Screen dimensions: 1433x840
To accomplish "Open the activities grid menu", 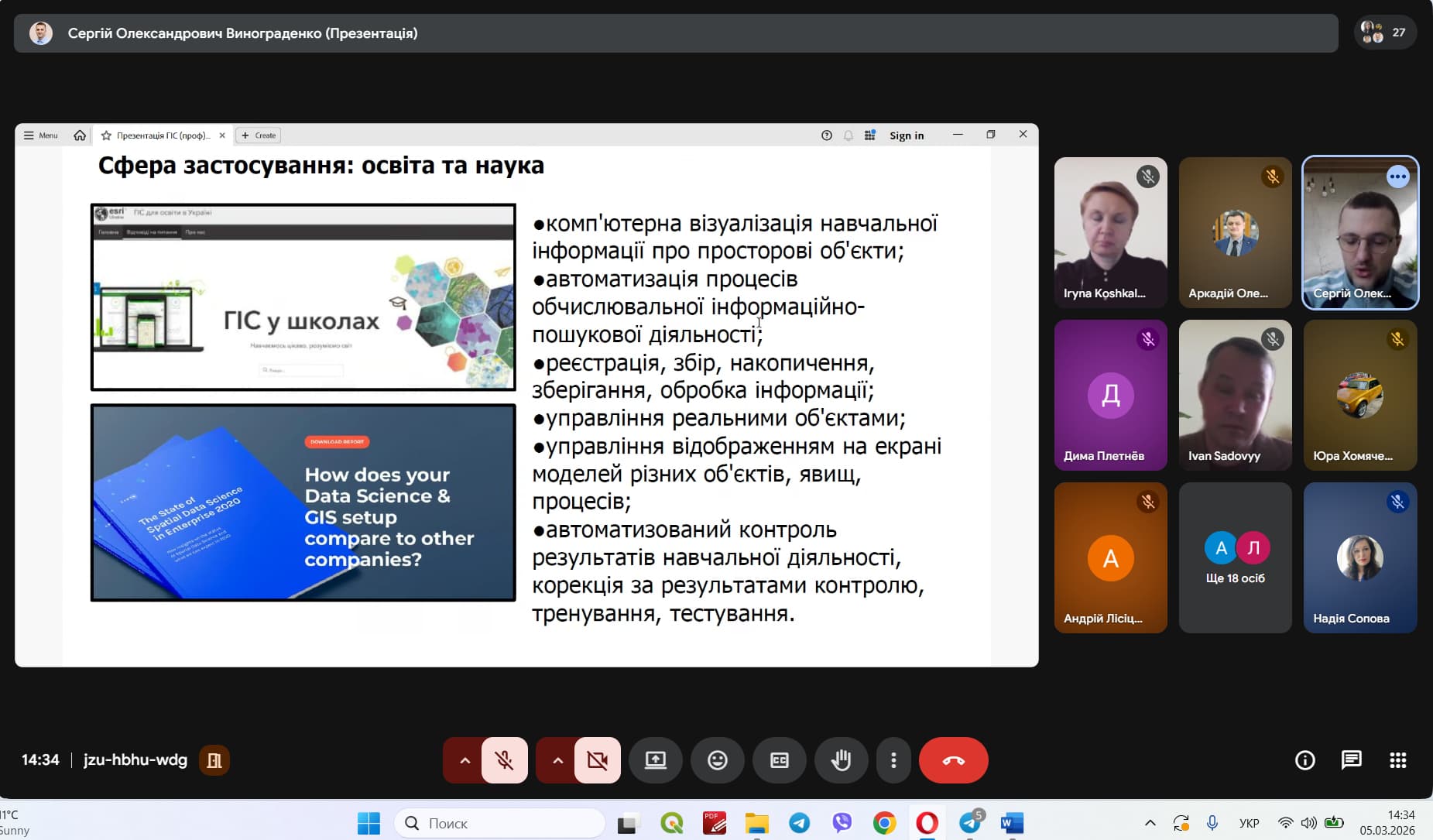I will [1397, 760].
